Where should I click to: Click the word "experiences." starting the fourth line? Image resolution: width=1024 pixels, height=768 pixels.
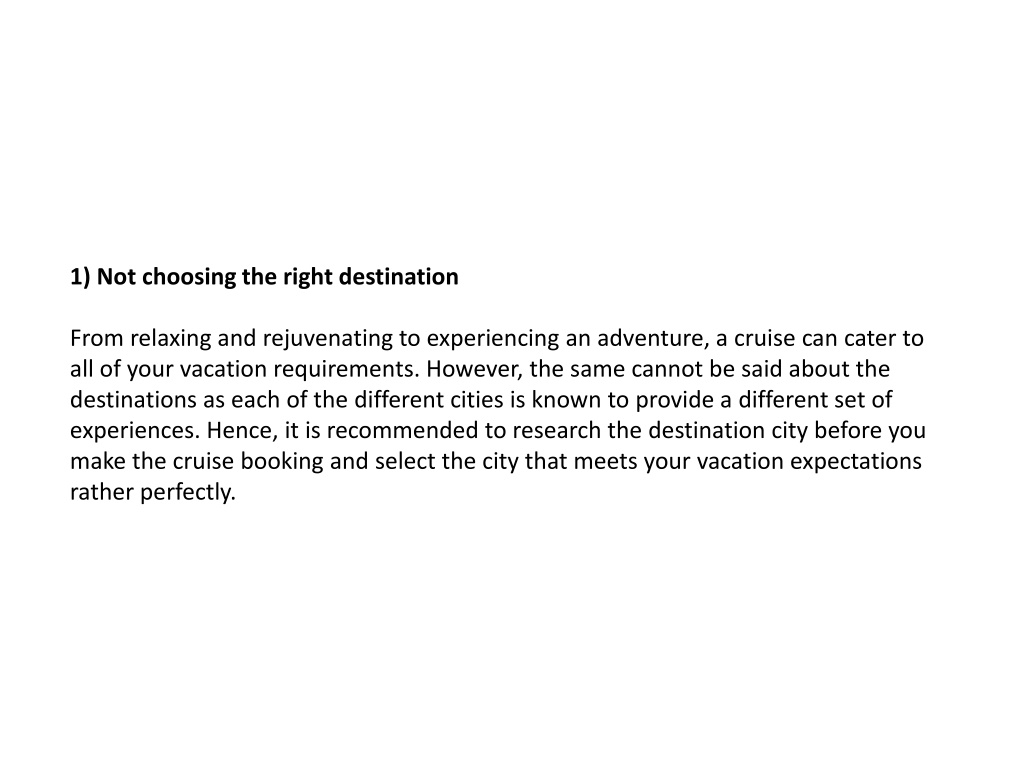click(x=135, y=431)
